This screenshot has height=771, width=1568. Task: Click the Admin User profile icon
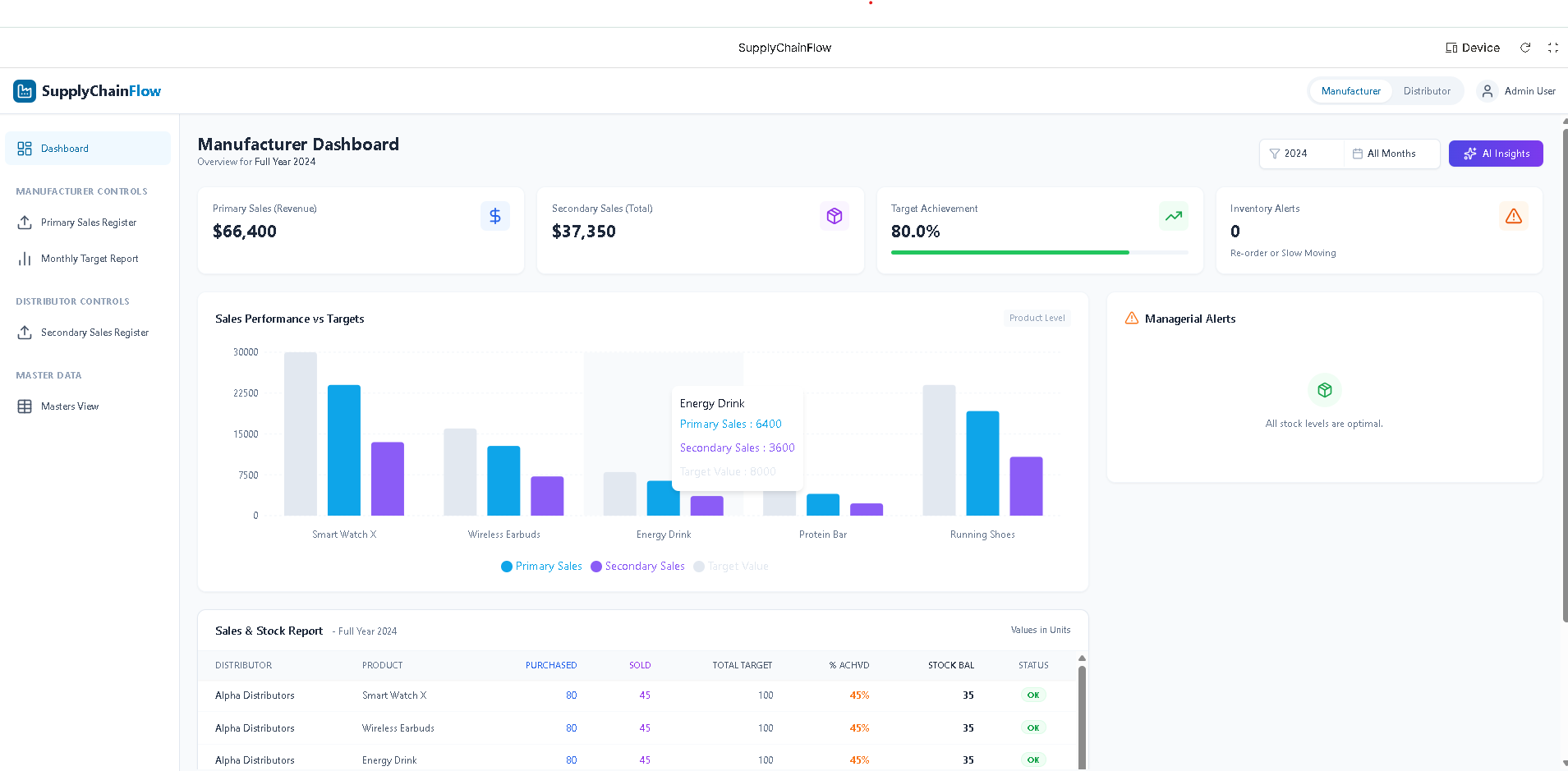1488,91
